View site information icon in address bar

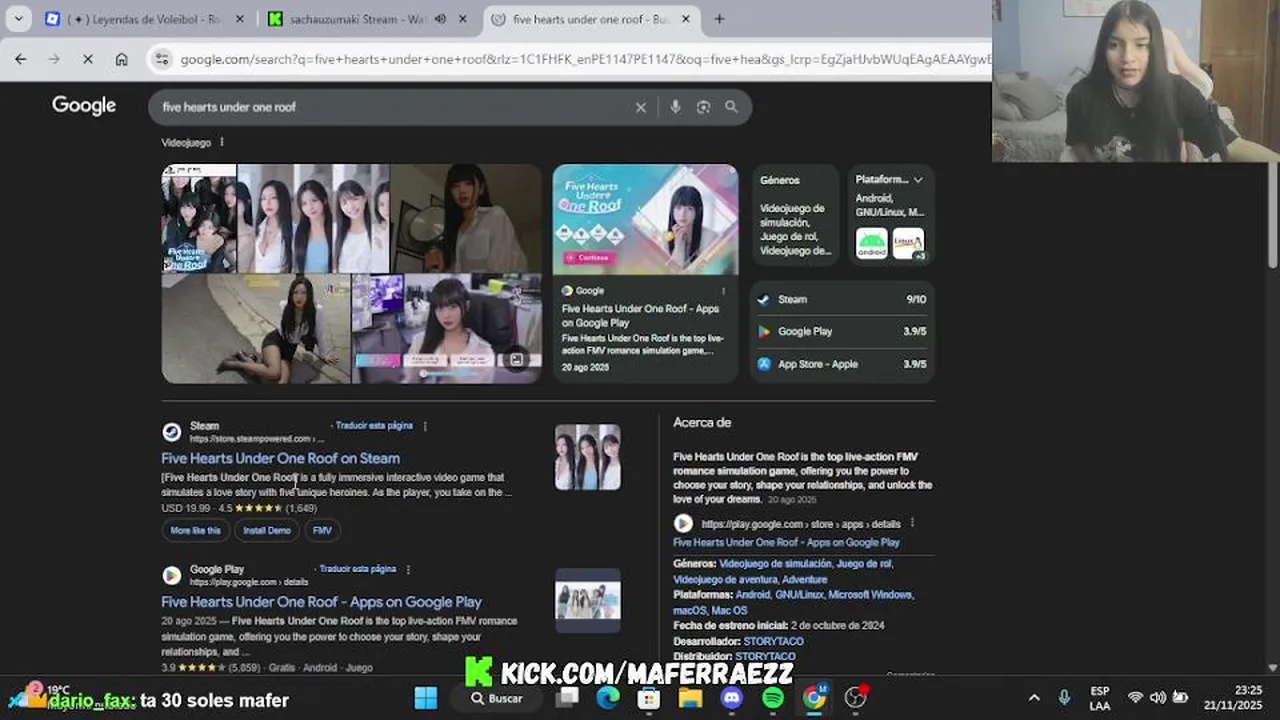tap(162, 59)
